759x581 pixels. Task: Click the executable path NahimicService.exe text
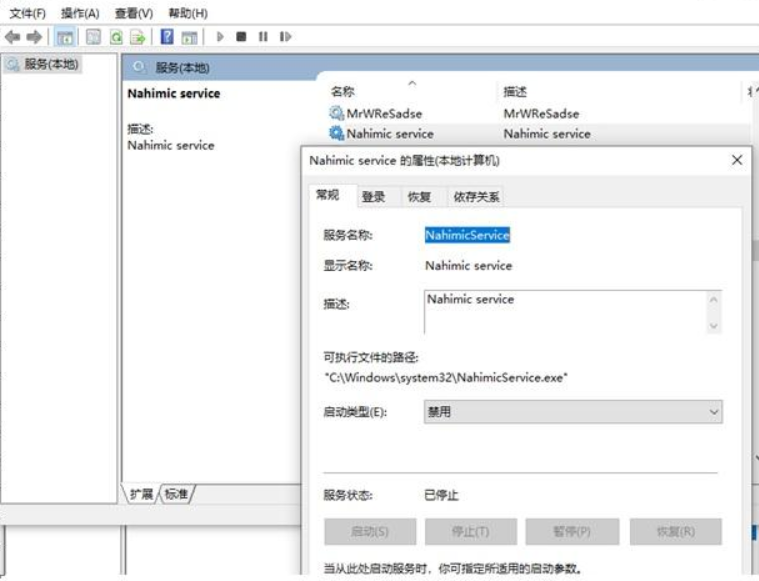pos(446,378)
